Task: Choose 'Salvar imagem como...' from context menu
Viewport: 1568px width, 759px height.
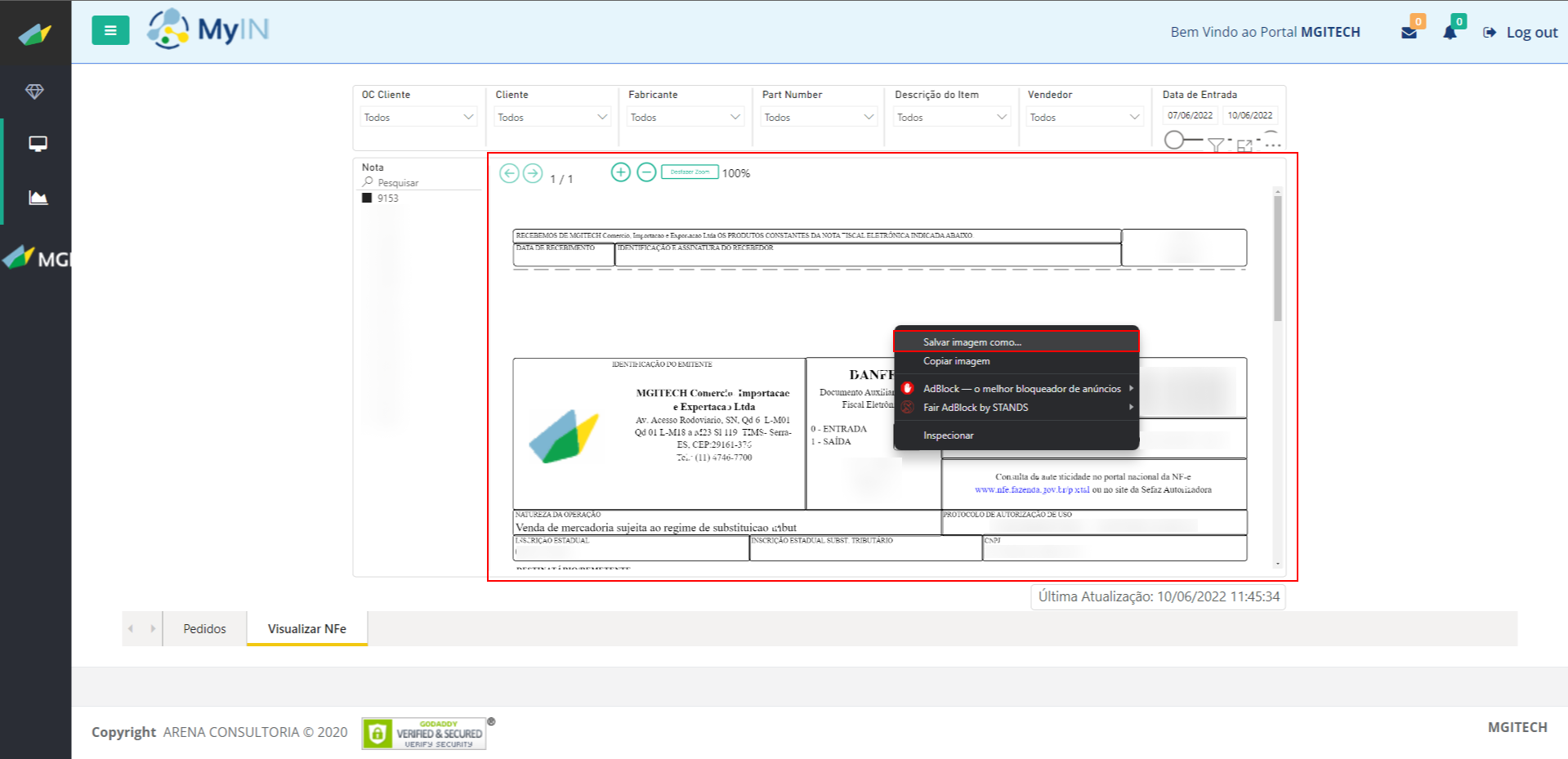Action: click(972, 342)
